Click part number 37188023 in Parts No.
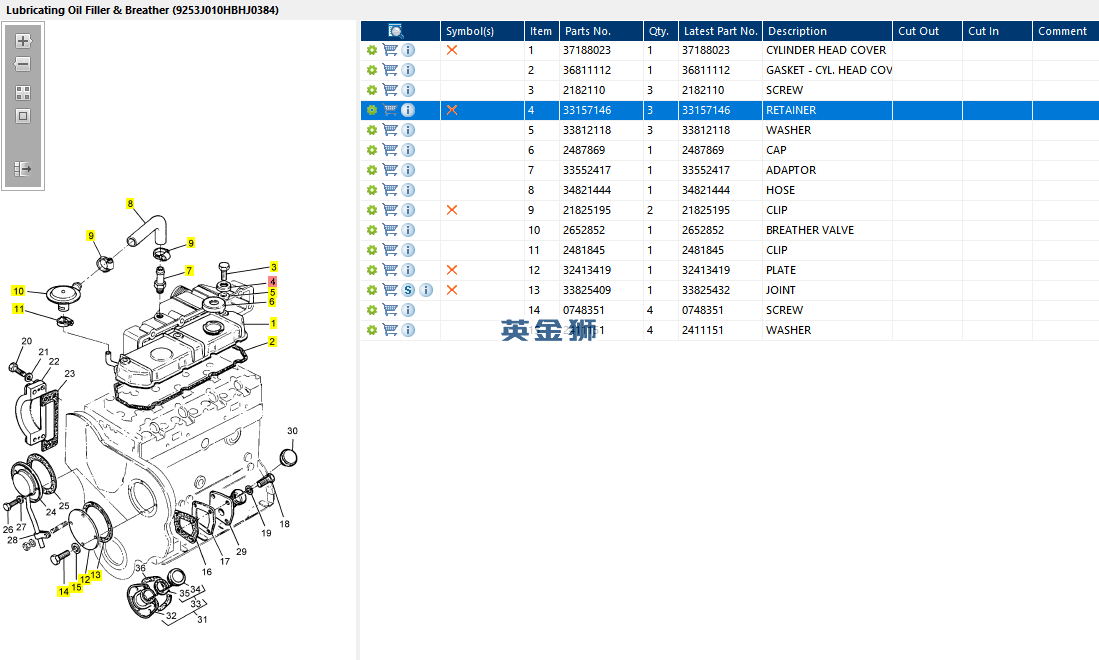This screenshot has height=660, width=1099. 587,50
